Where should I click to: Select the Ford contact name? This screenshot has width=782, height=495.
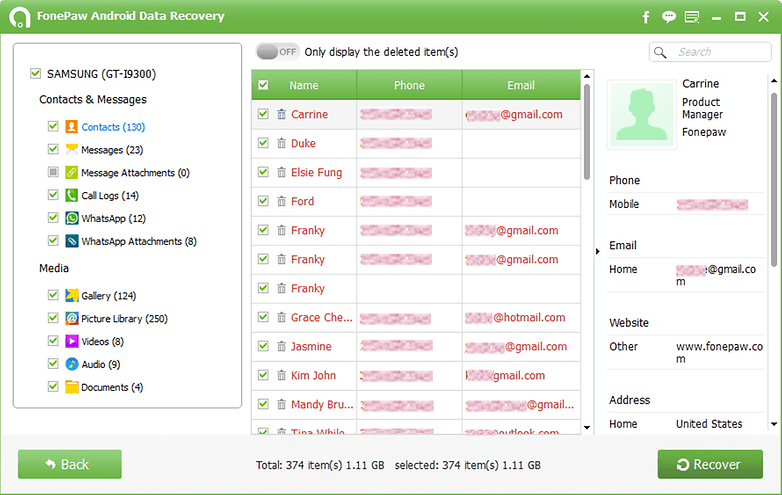(x=303, y=201)
